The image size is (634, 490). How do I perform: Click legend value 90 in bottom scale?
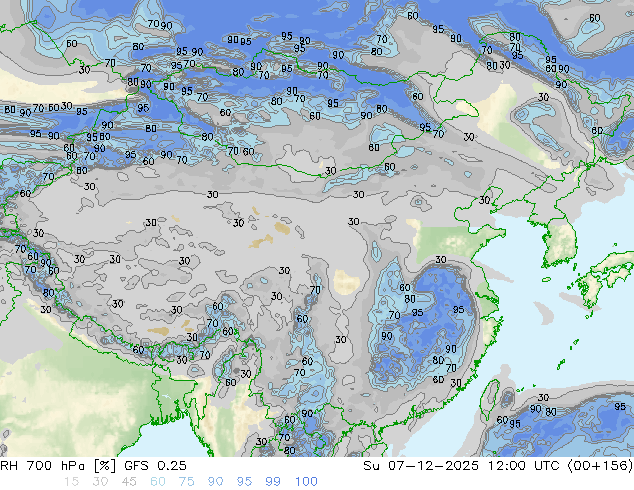click(x=215, y=482)
